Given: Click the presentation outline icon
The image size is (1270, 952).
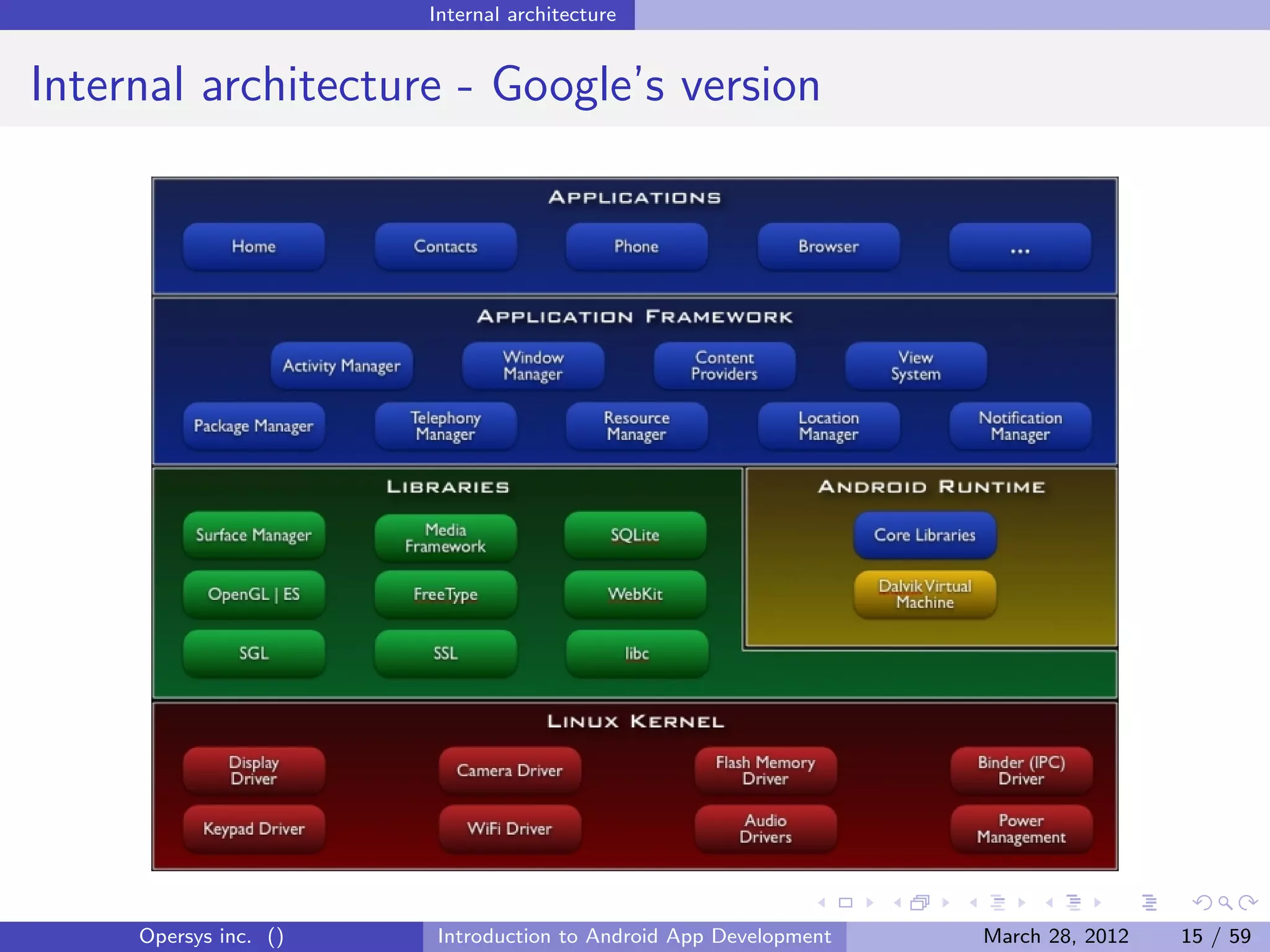Looking at the screenshot, I should click(x=1149, y=903).
